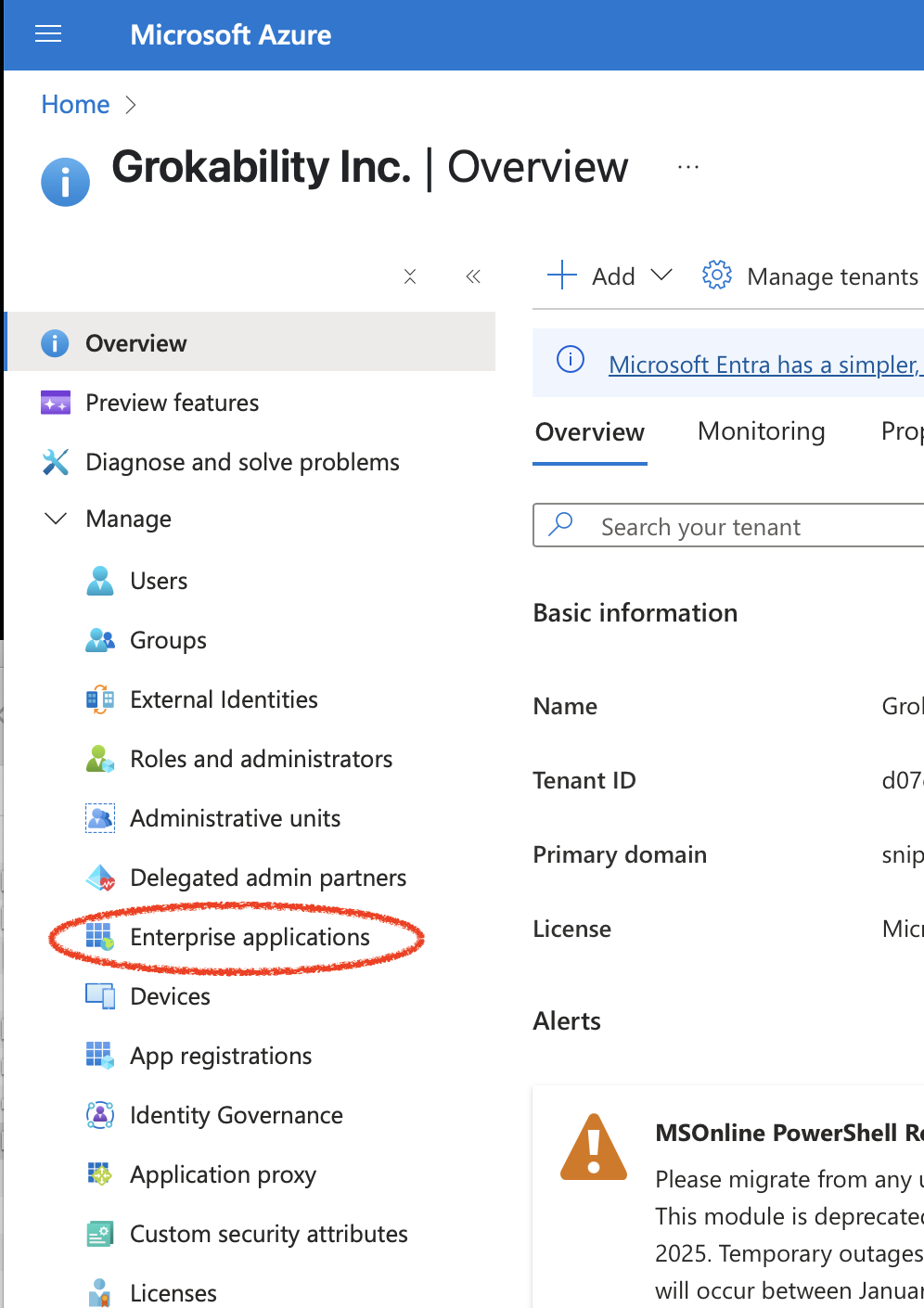Click the Enterprise applications grid icon

pyautogui.click(x=100, y=937)
